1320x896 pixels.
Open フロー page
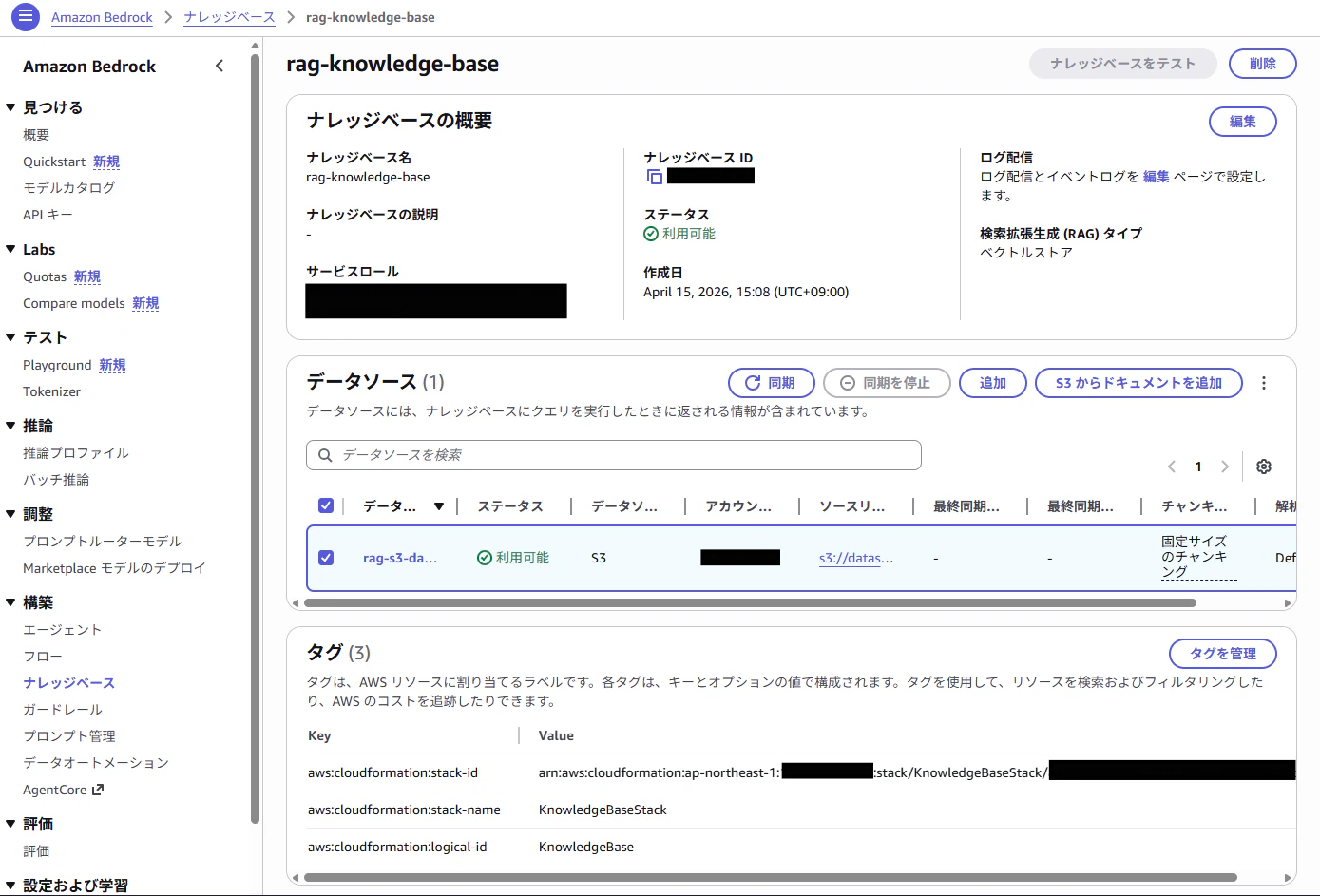43,657
